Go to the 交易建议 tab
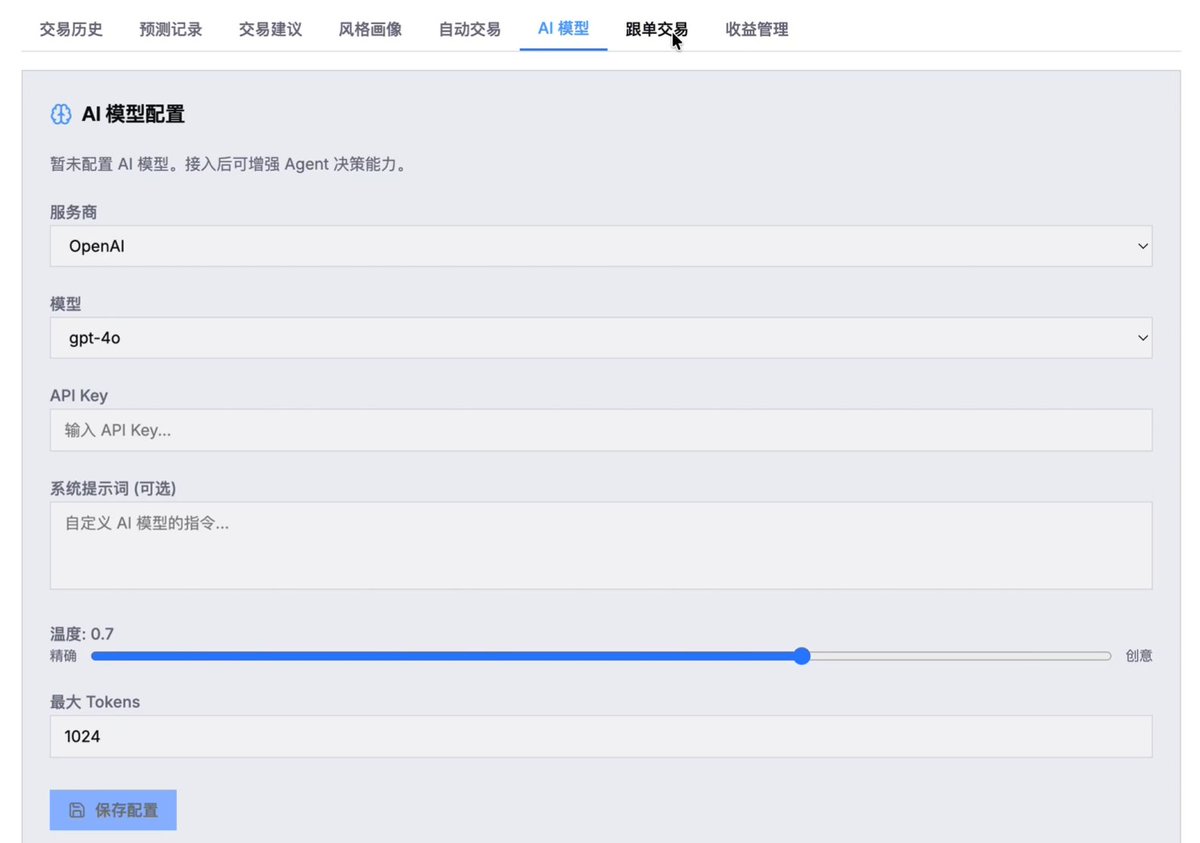 pos(270,29)
